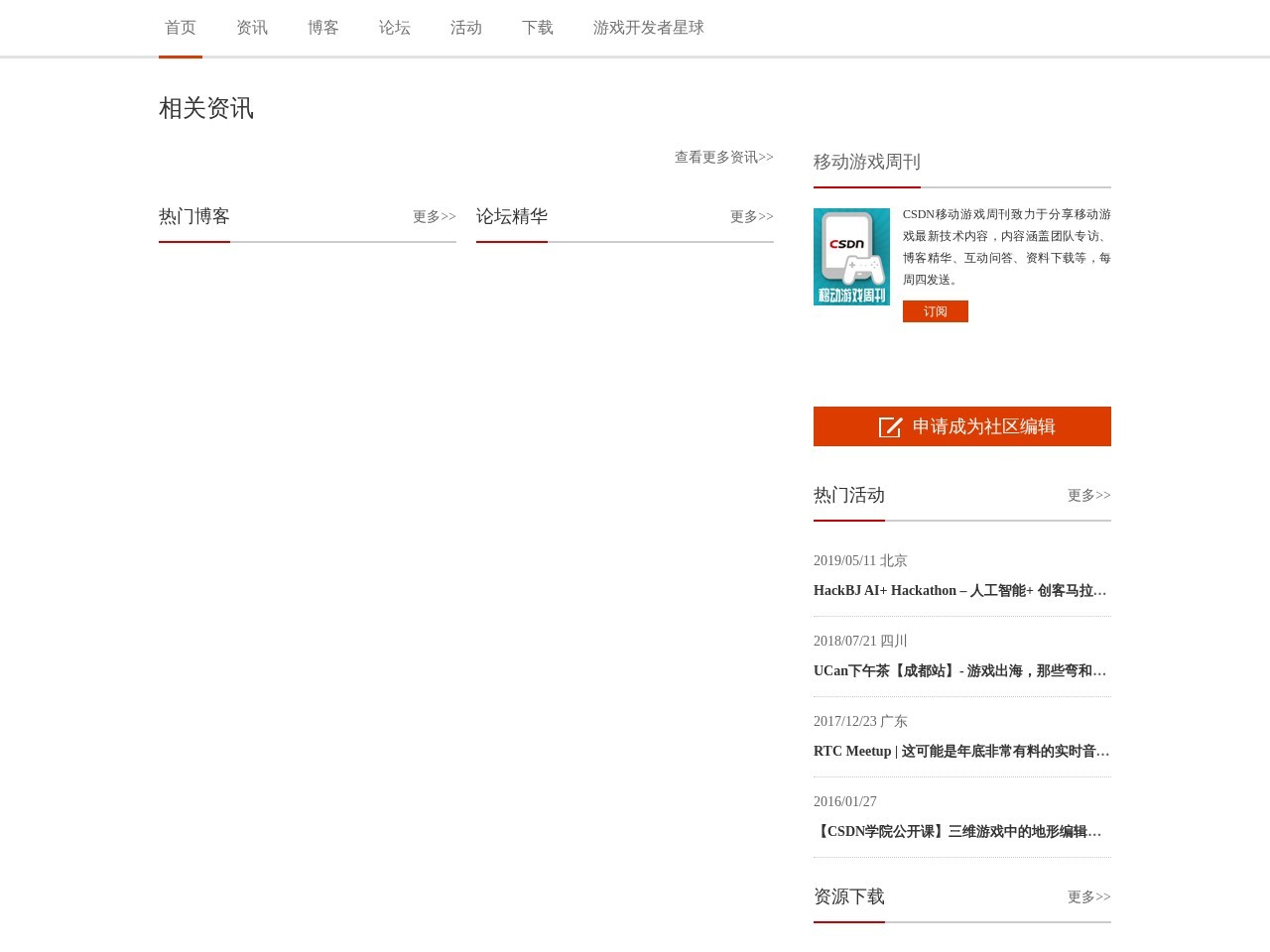
Task: Click the pencil edit icon beside 申请成为社区编辑
Action: tap(890, 426)
